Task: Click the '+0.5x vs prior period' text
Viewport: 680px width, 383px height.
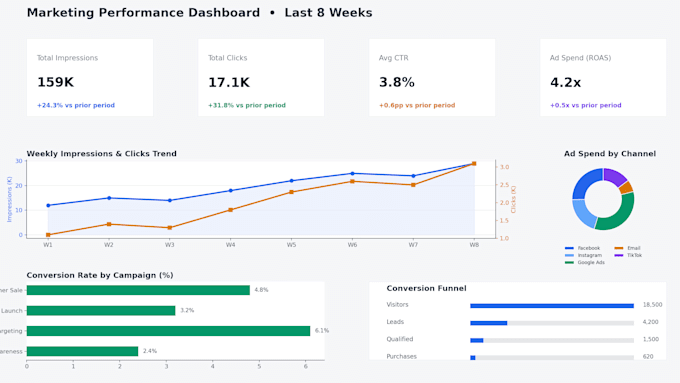Action: point(586,105)
